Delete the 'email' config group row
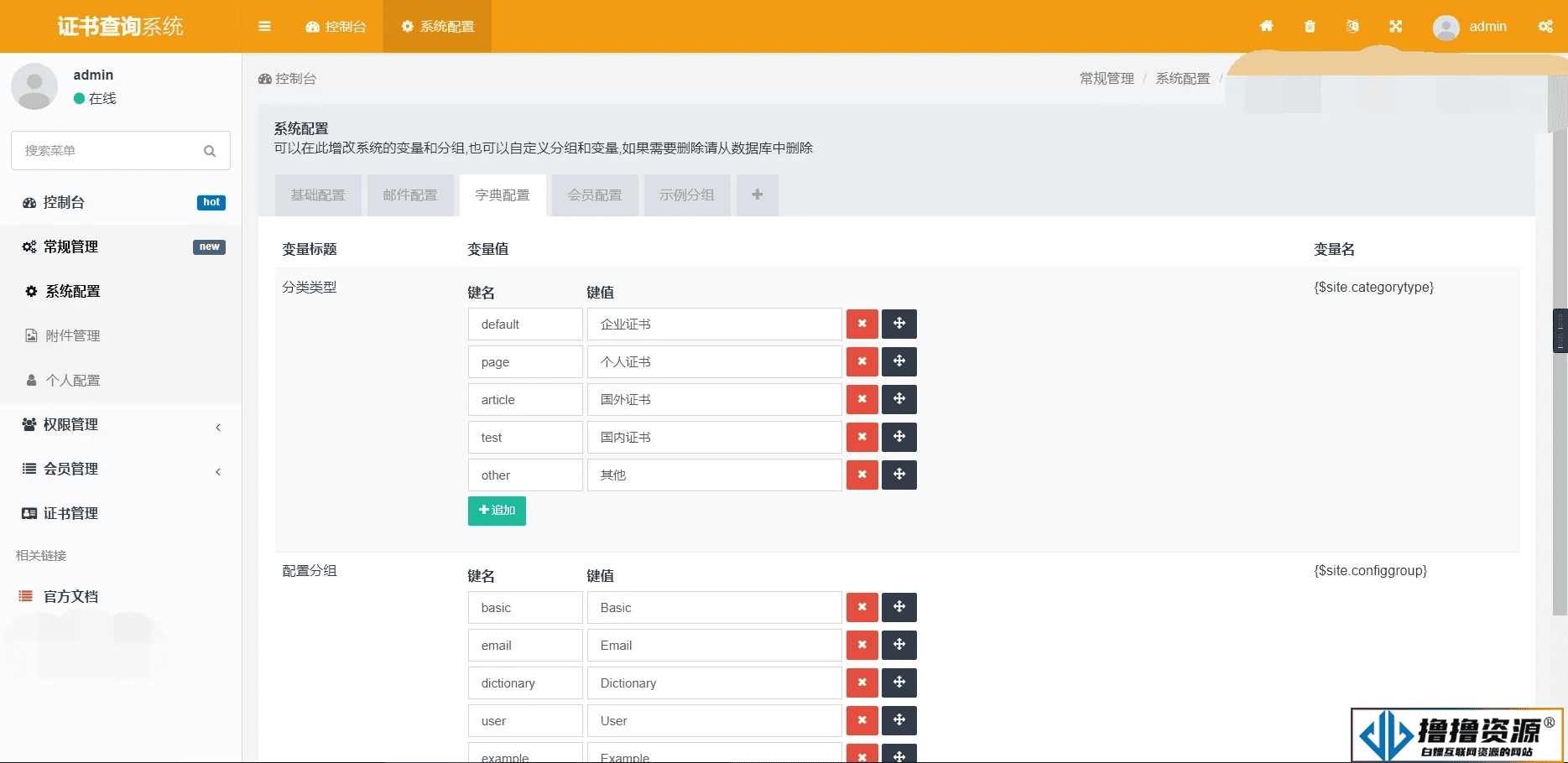 pyautogui.click(x=862, y=645)
